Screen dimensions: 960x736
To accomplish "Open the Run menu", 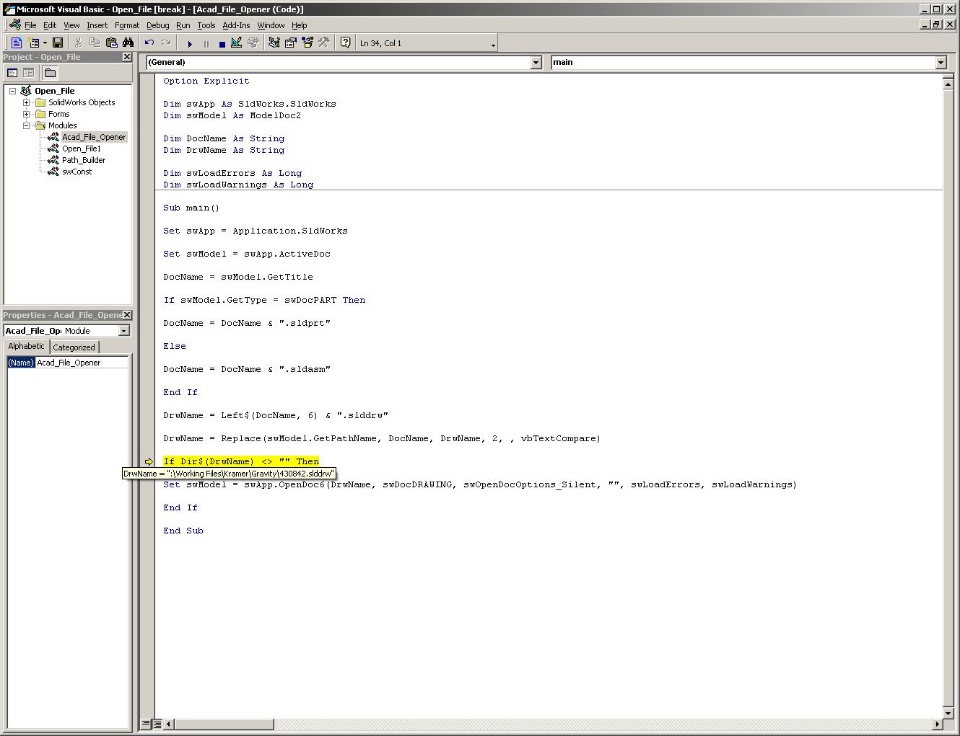I will 183,25.
